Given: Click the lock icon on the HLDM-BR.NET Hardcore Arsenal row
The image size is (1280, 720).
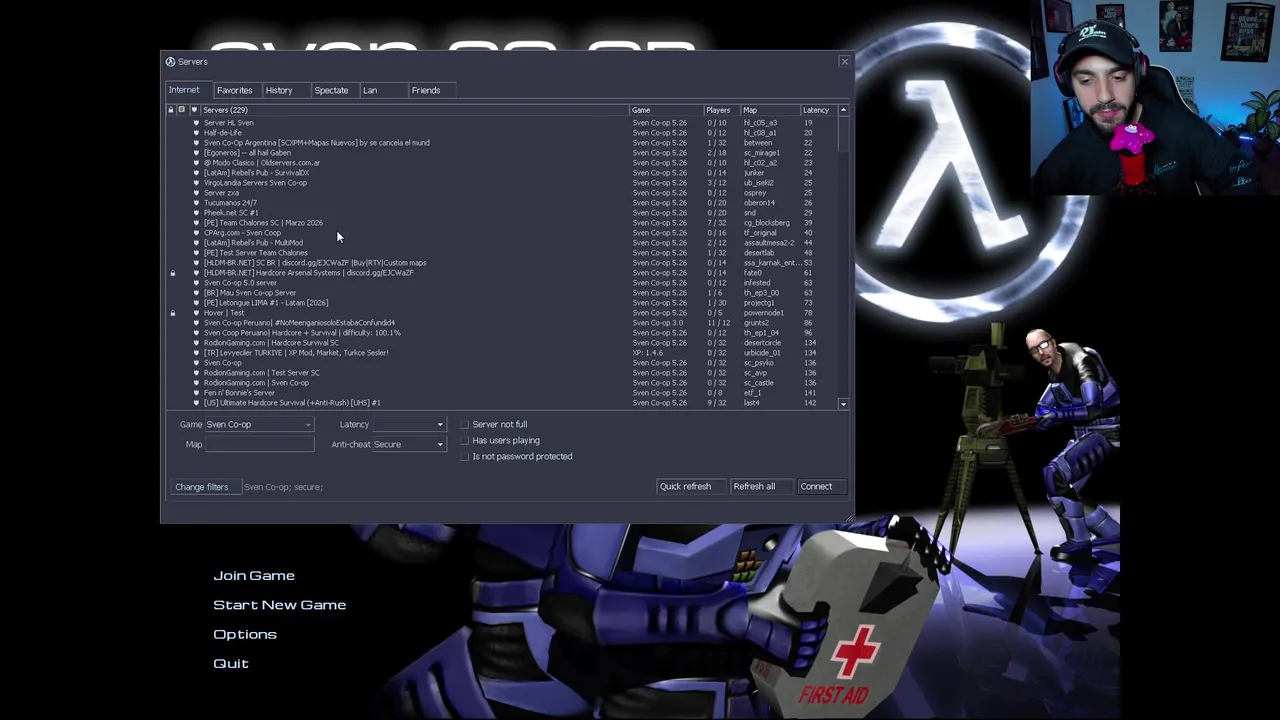Looking at the screenshot, I should click(x=172, y=273).
